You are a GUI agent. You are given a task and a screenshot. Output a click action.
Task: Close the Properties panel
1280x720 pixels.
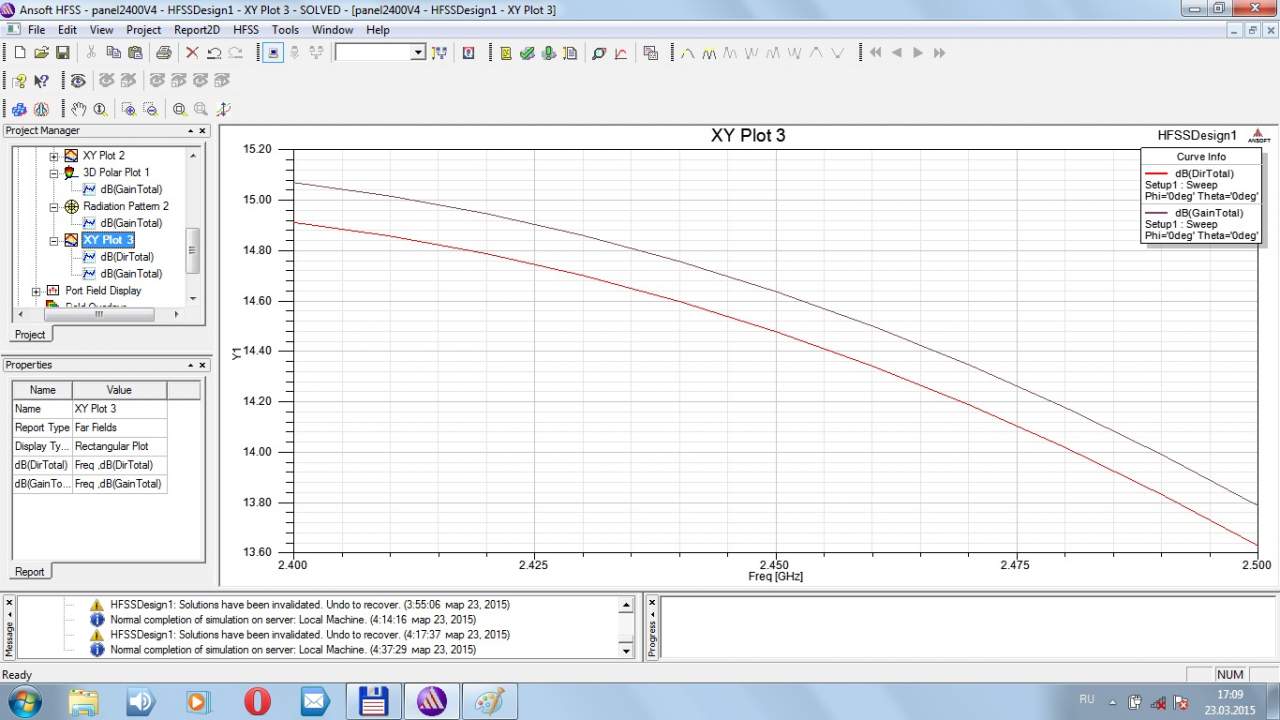(202, 365)
